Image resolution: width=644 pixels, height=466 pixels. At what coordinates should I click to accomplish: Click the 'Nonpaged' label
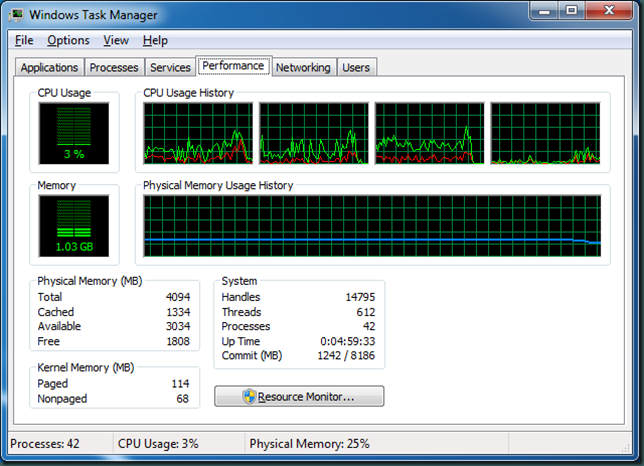click(62, 399)
